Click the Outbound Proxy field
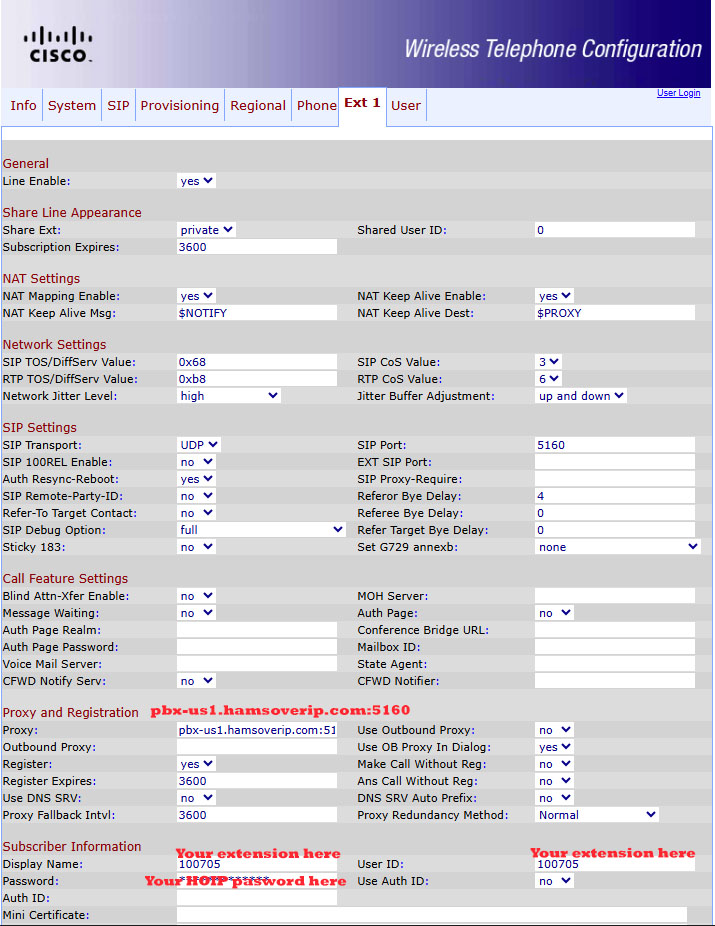The width and height of the screenshot is (715, 926). click(x=257, y=748)
